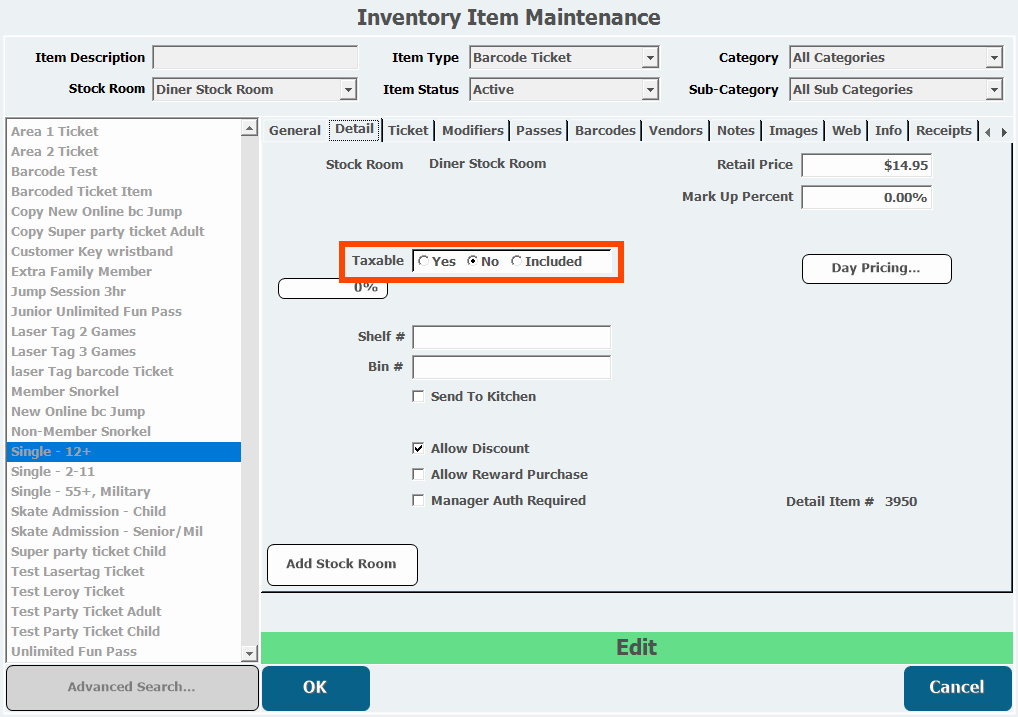Click the Retail Price field
This screenshot has height=717, width=1018.
pyautogui.click(x=866, y=166)
